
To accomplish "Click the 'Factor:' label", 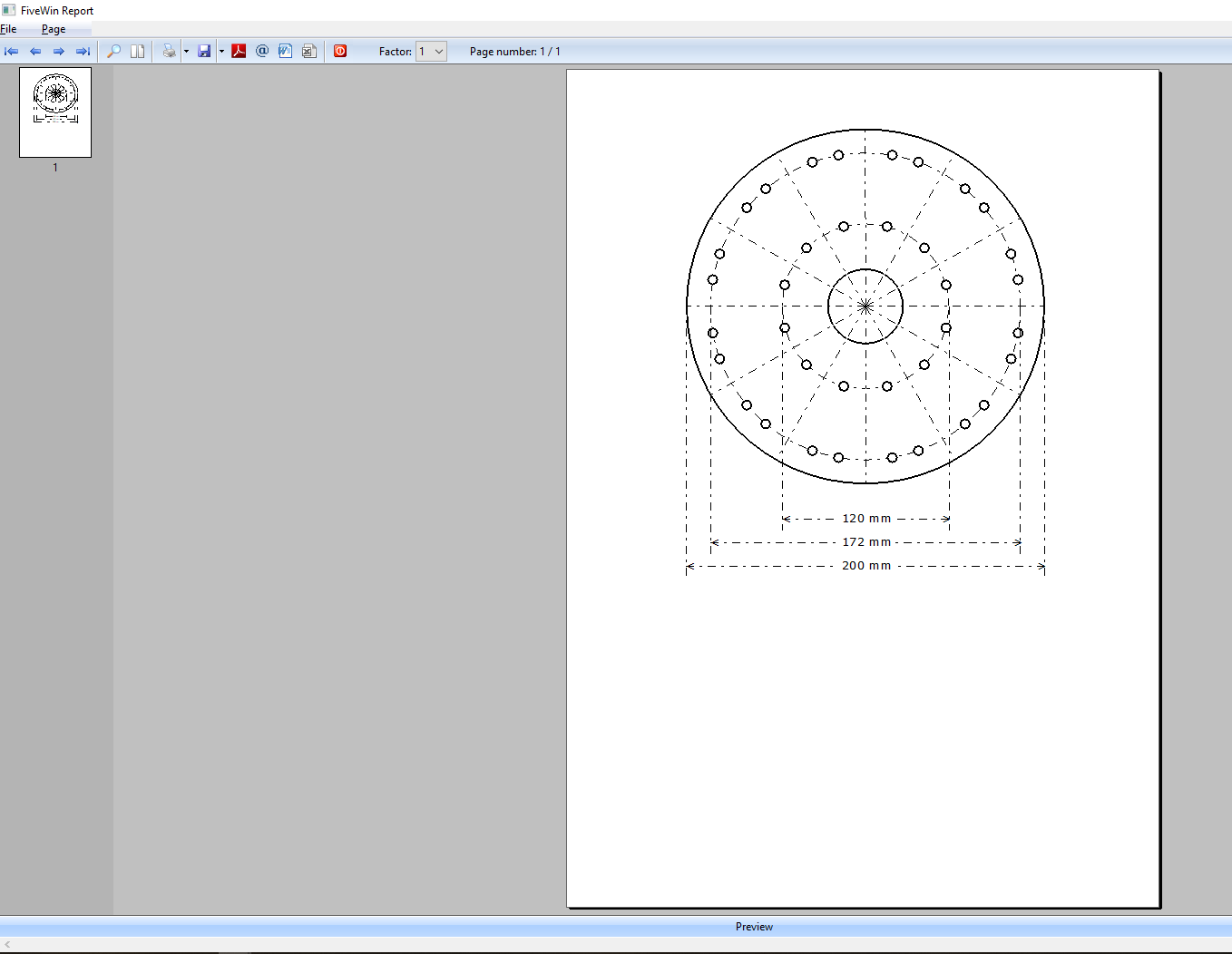I will [x=396, y=52].
